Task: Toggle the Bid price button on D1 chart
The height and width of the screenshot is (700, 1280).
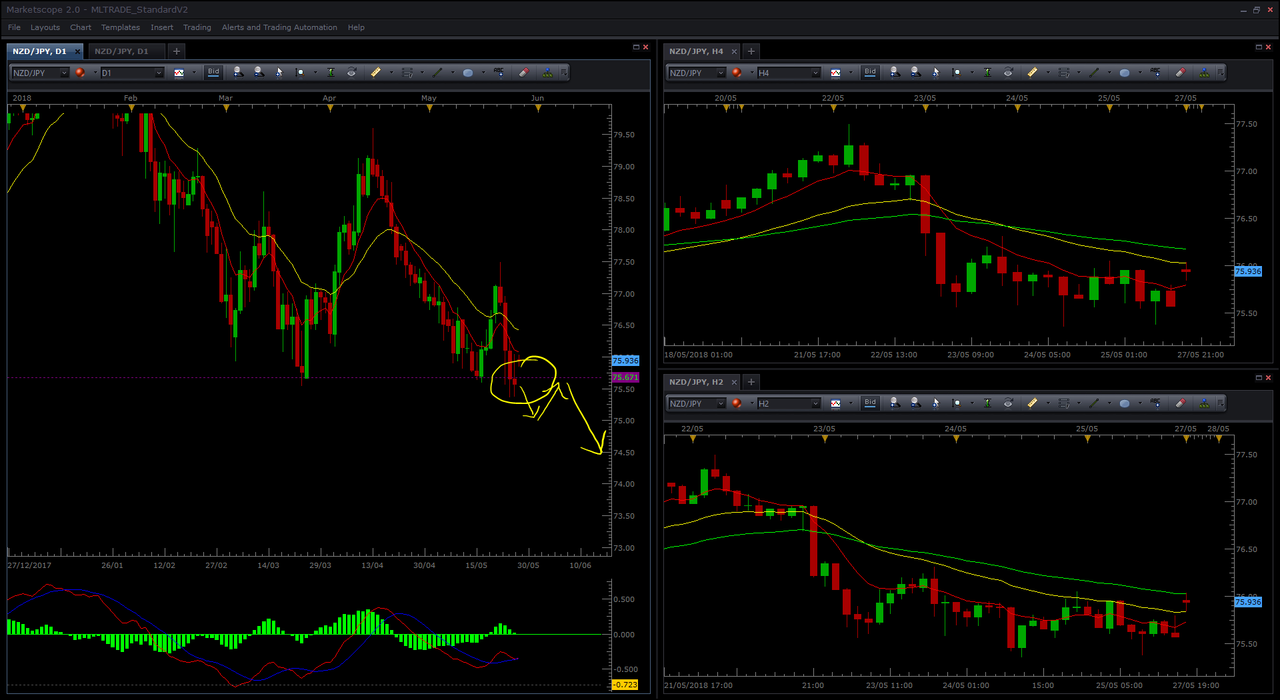Action: coord(214,72)
